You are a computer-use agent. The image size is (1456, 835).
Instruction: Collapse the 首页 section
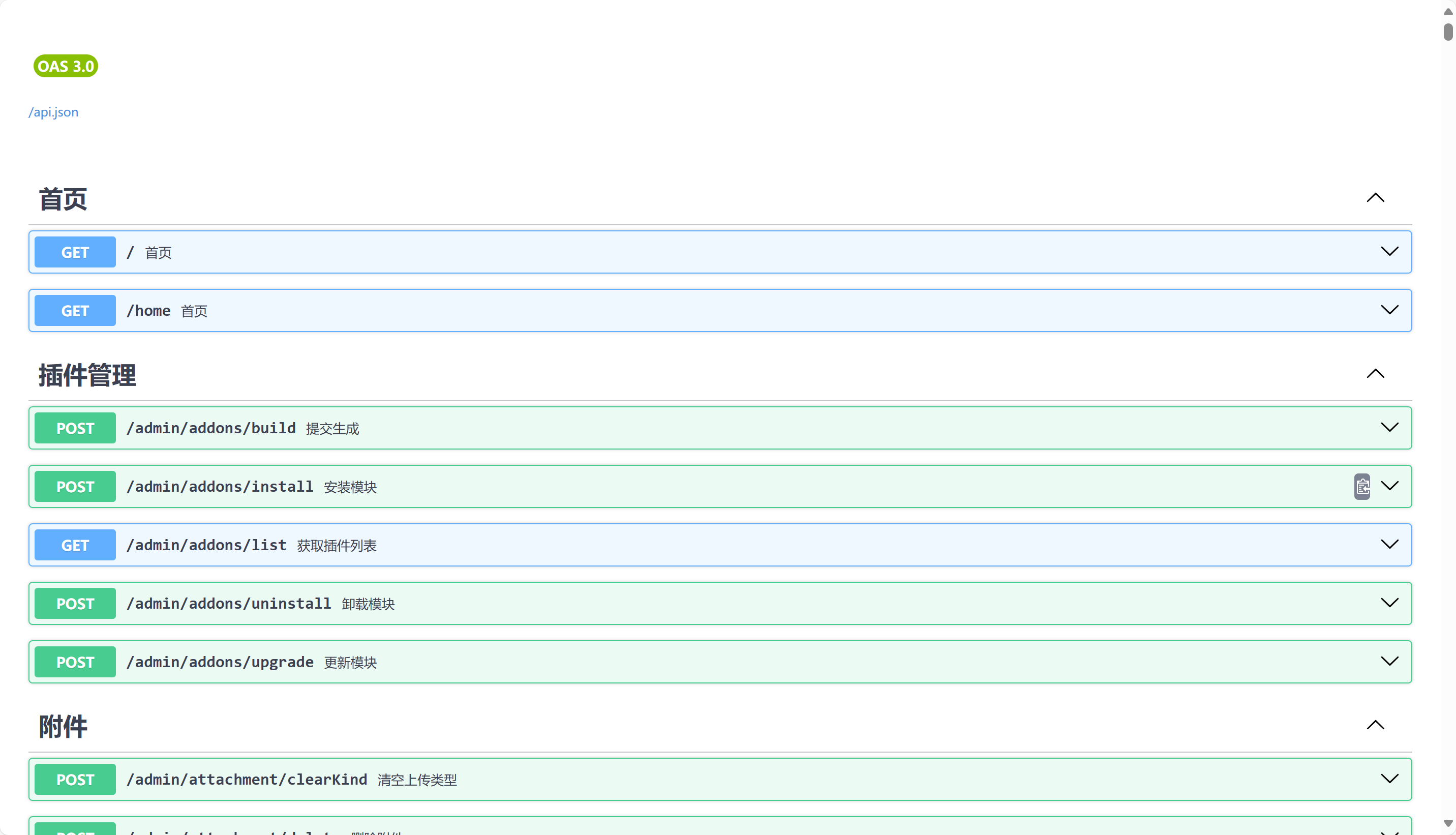pyautogui.click(x=1375, y=198)
